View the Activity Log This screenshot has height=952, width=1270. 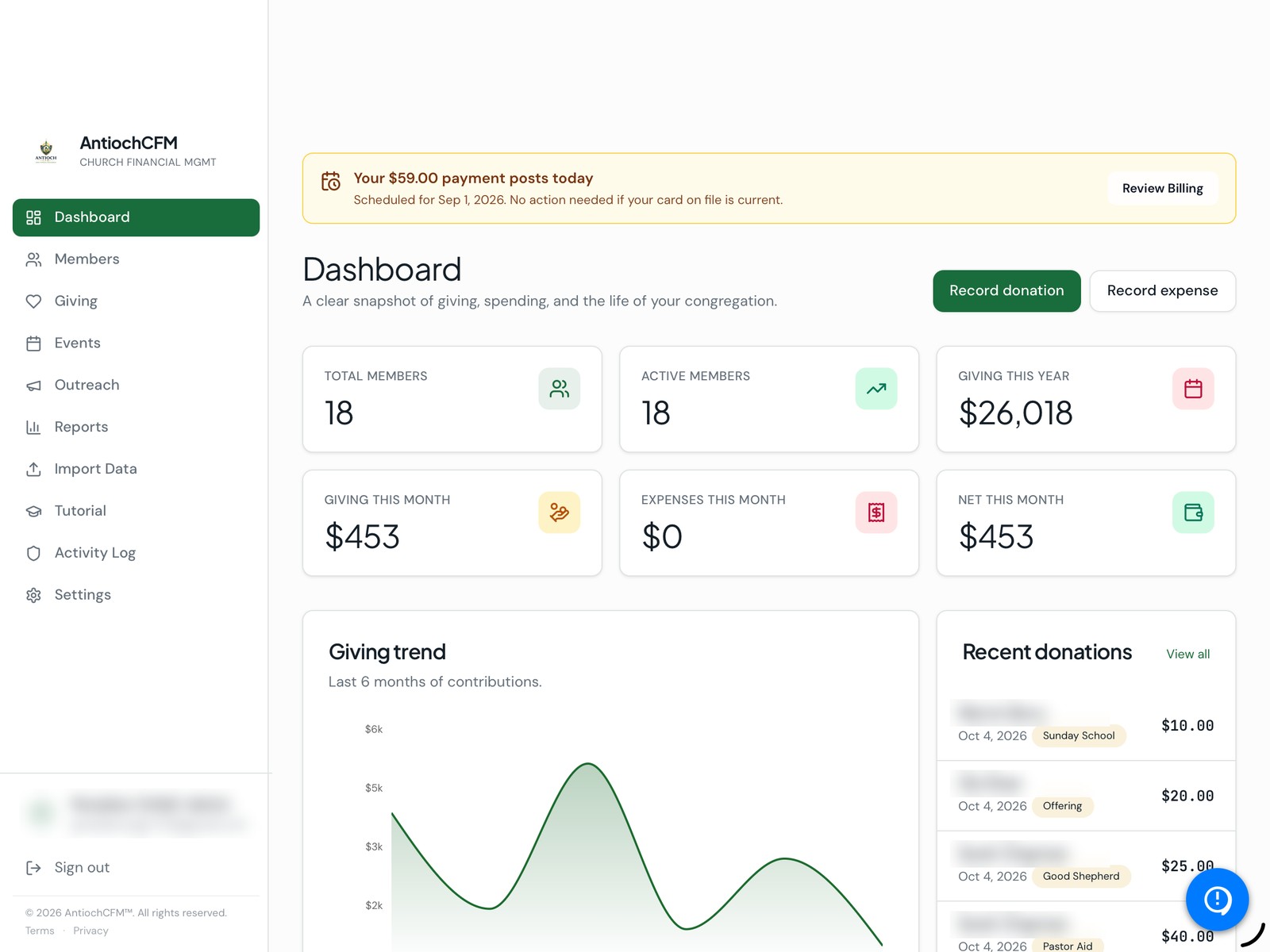[x=137, y=553]
